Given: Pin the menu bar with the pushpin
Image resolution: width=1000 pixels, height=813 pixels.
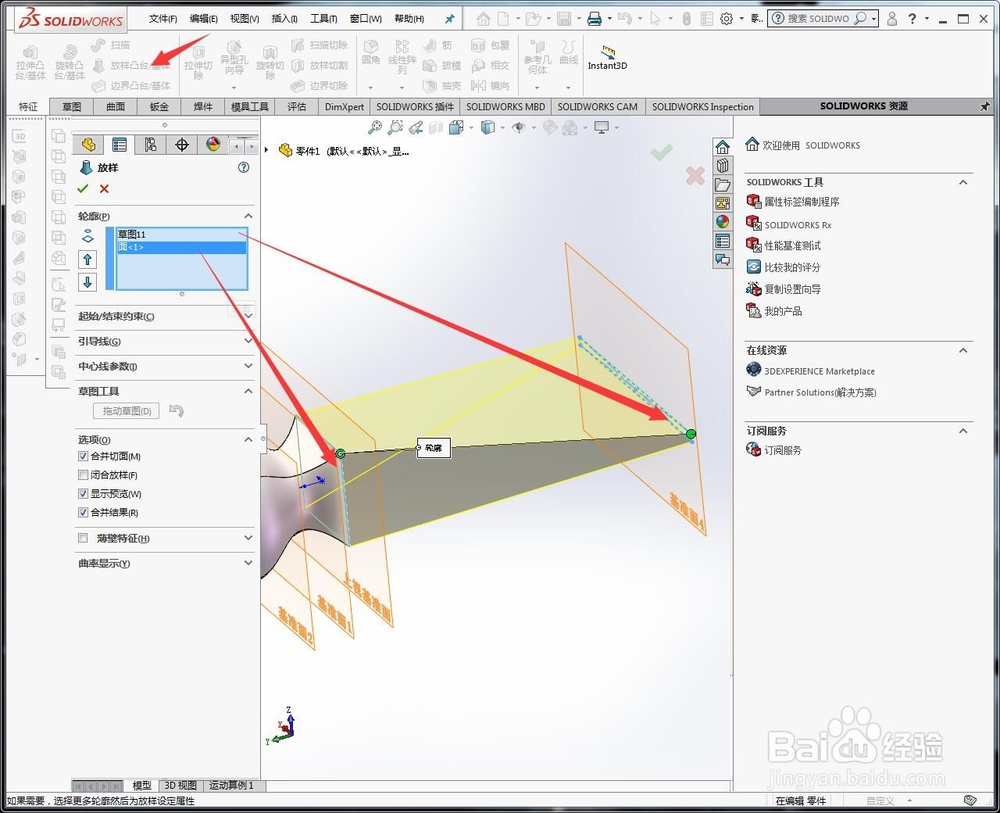Looking at the screenshot, I should click(x=450, y=19).
